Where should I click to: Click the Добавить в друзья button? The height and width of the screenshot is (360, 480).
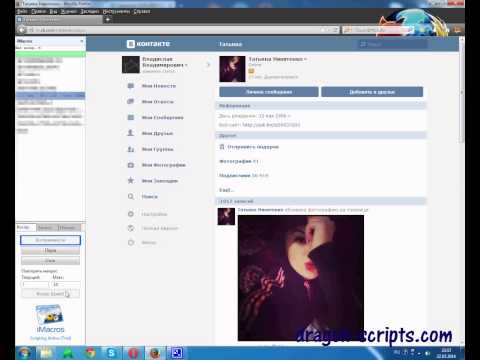(372, 92)
